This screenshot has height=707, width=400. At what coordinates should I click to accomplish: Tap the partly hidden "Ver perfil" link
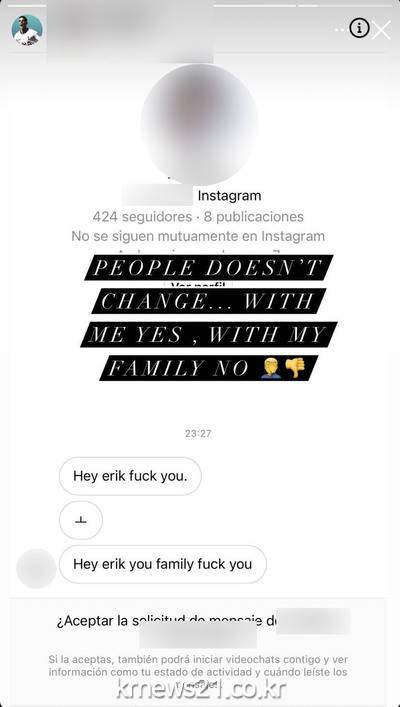click(201, 285)
